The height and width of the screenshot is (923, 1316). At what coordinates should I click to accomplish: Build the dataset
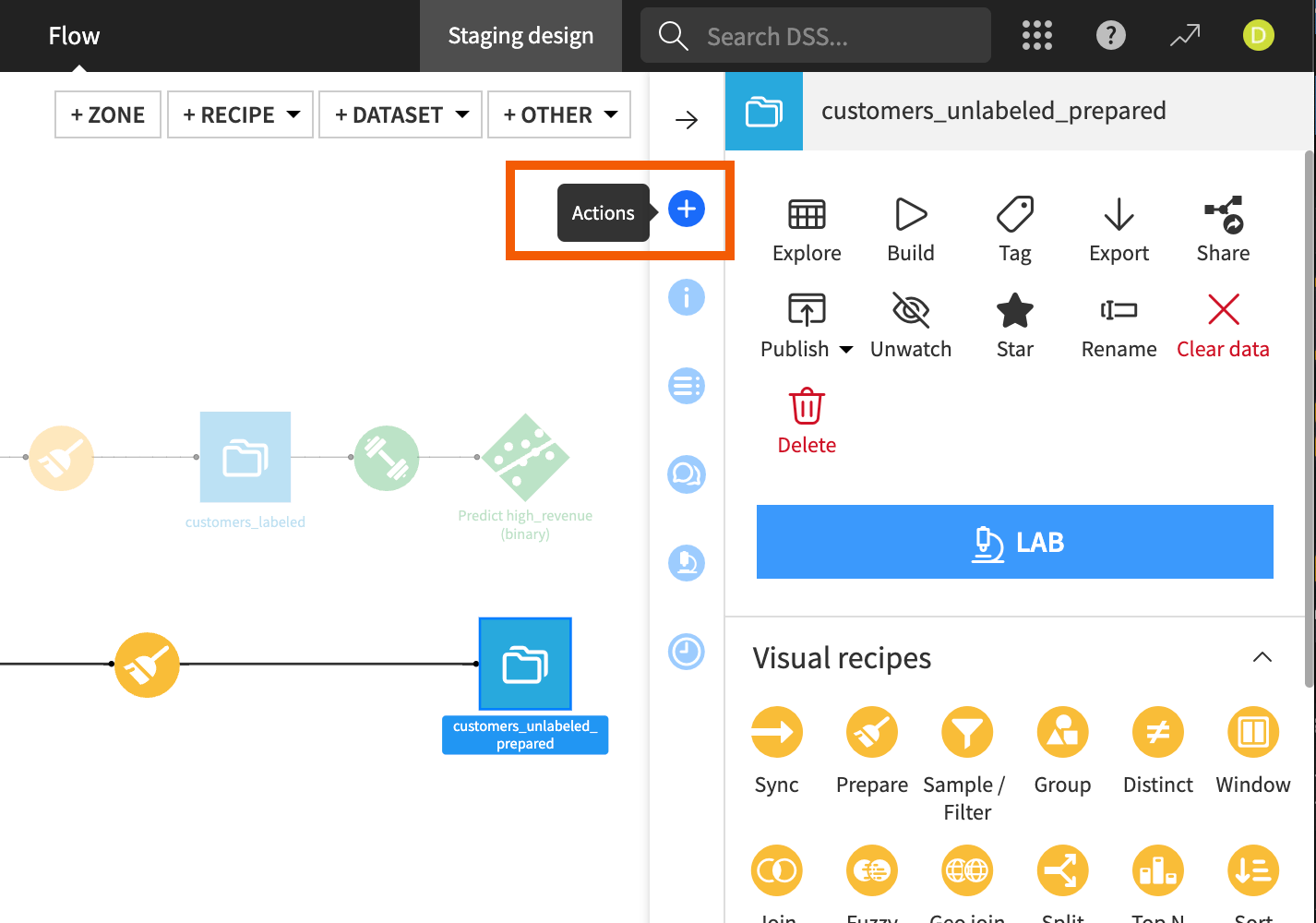911,231
